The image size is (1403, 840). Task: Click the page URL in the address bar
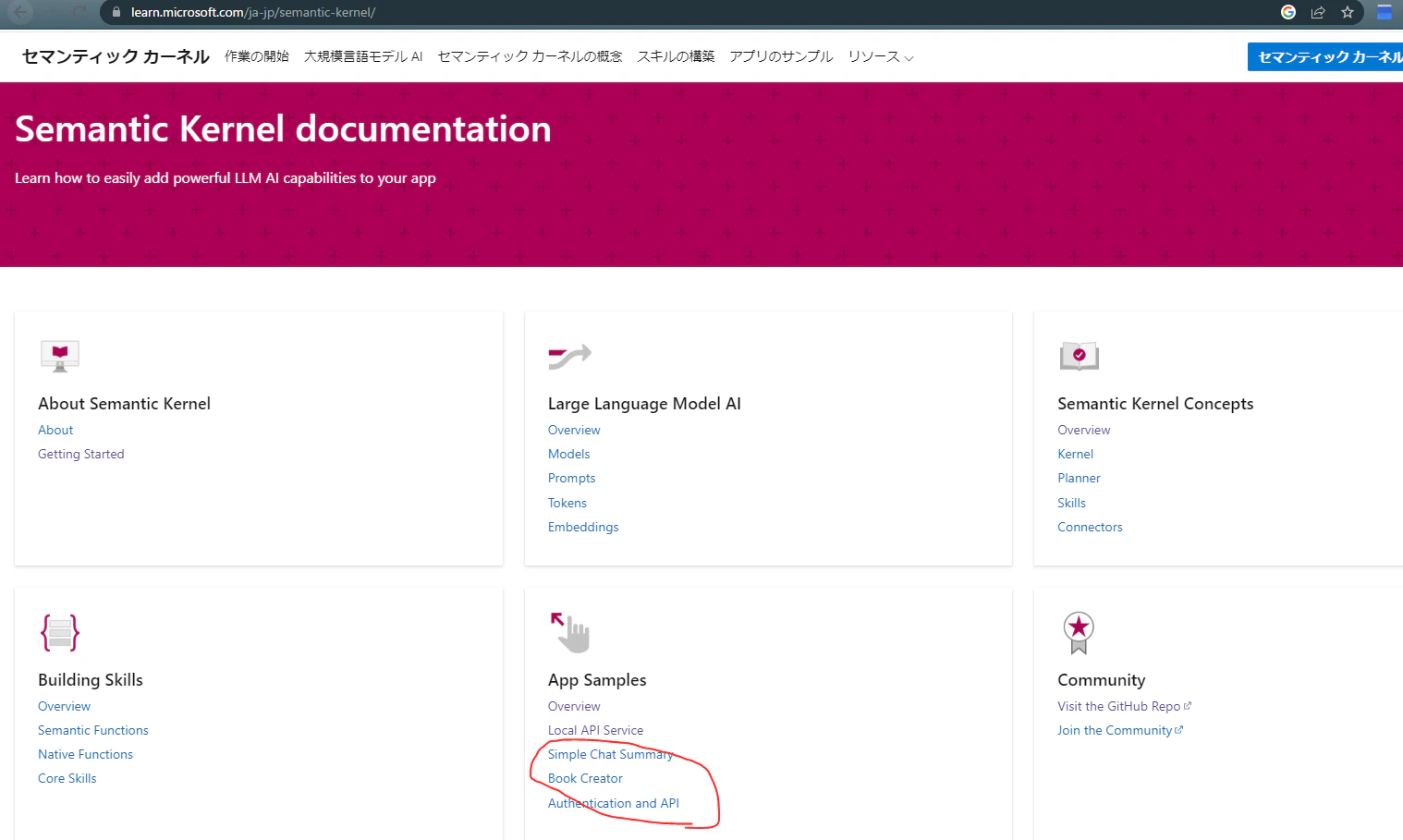253,12
